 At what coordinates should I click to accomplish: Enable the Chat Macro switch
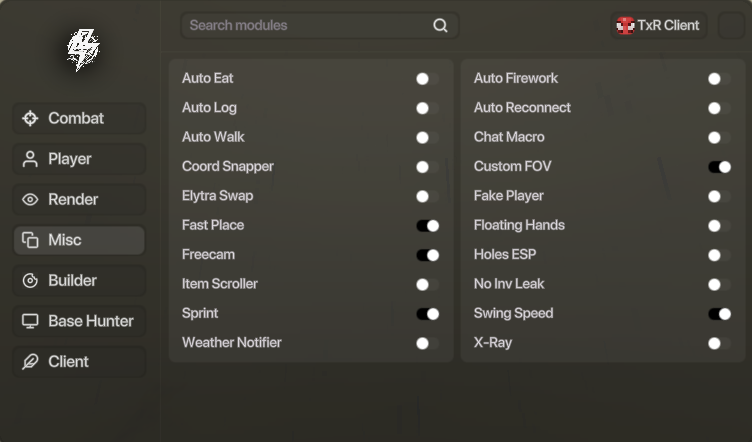click(720, 138)
